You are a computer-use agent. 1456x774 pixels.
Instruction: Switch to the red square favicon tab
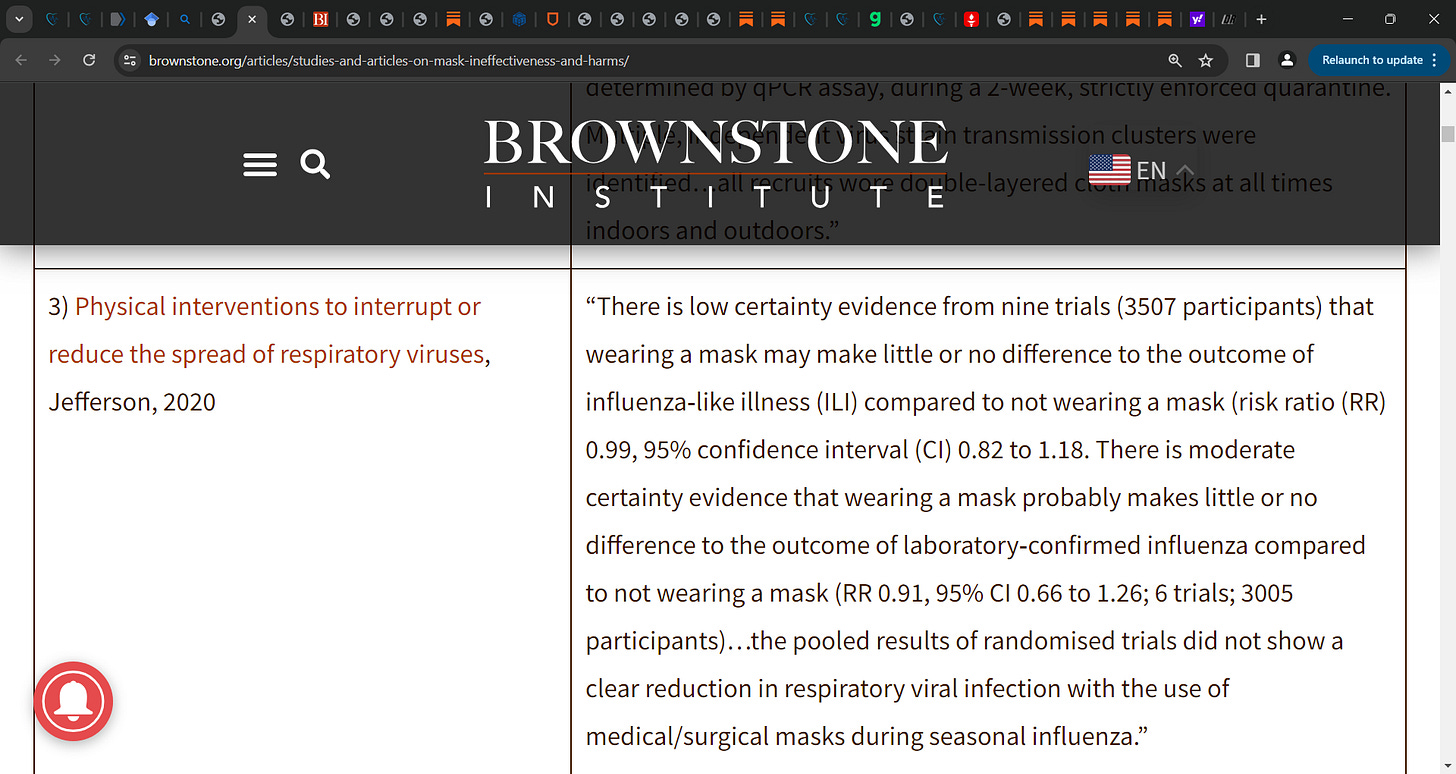tap(971, 19)
